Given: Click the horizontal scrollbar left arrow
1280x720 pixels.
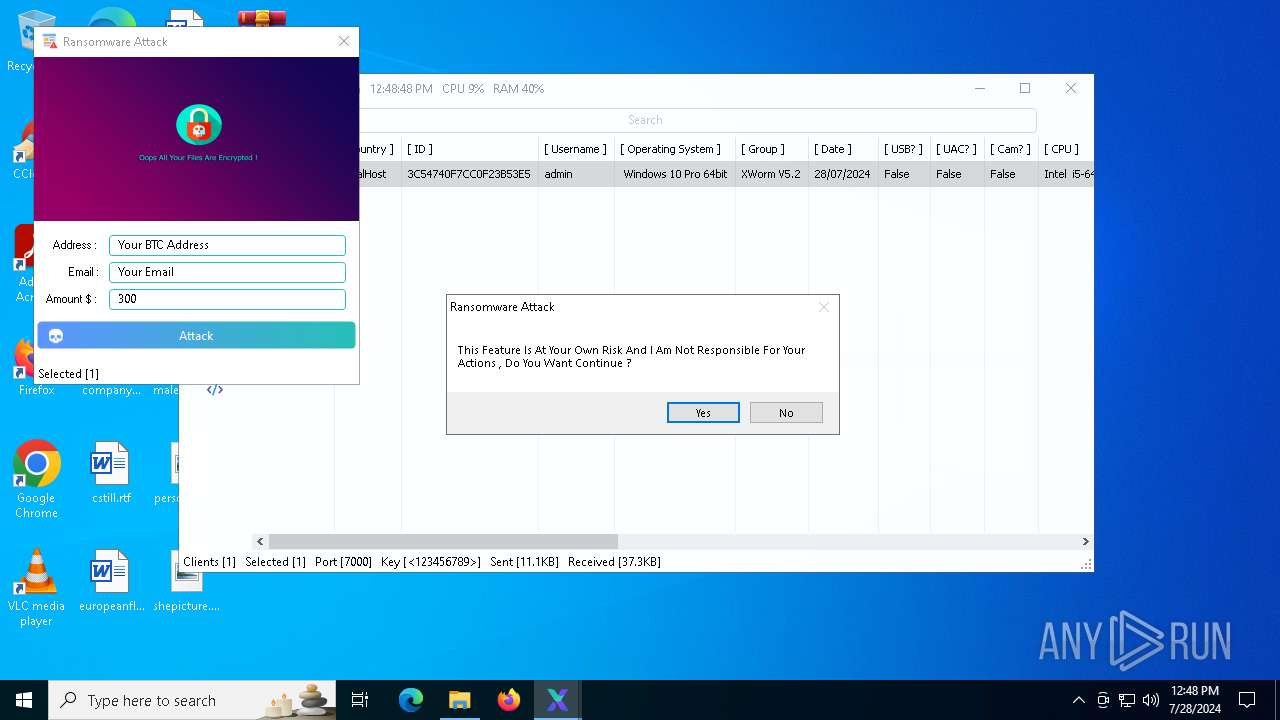Looking at the screenshot, I should (x=260, y=541).
